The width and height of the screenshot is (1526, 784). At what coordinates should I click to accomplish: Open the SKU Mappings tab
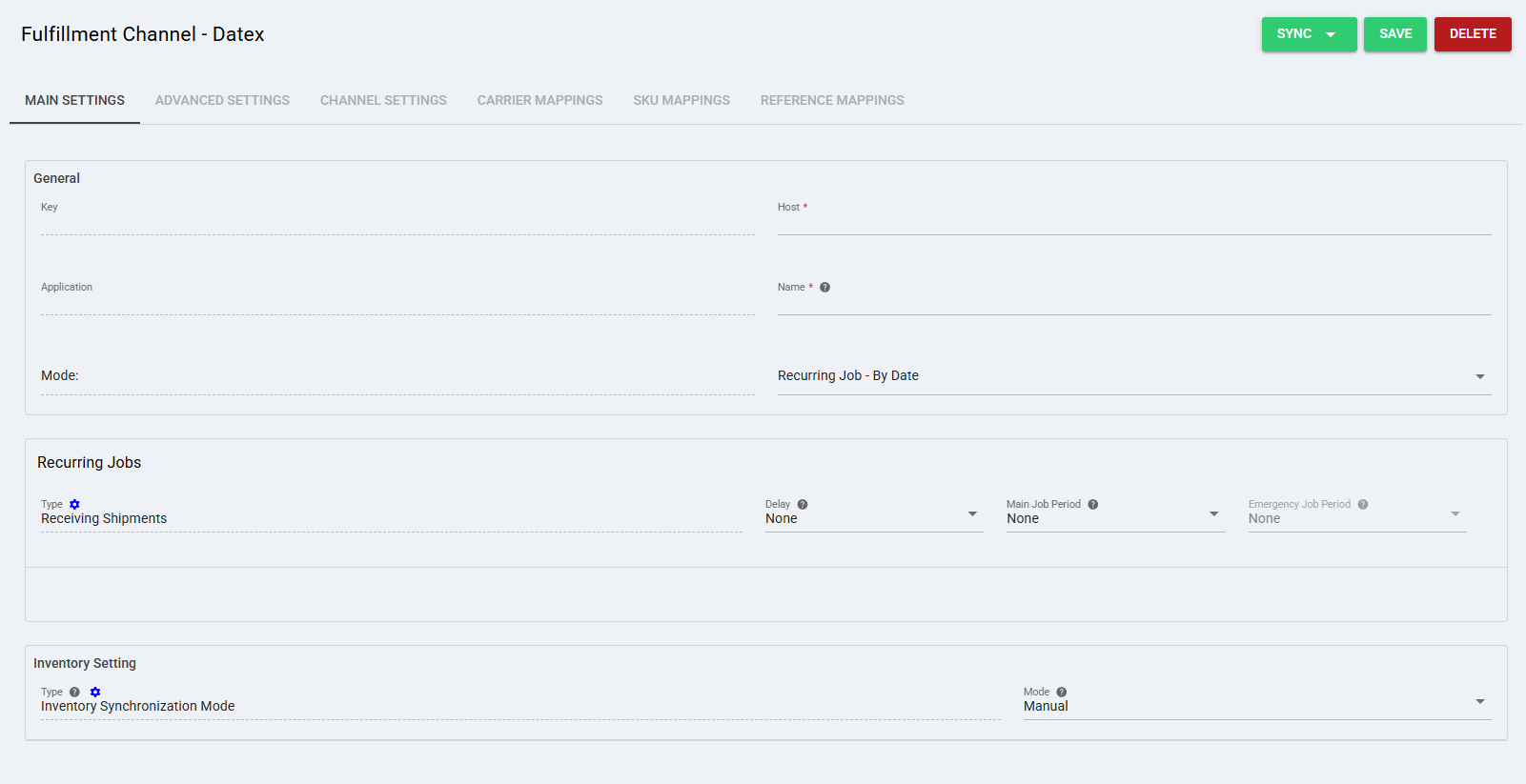click(x=682, y=100)
